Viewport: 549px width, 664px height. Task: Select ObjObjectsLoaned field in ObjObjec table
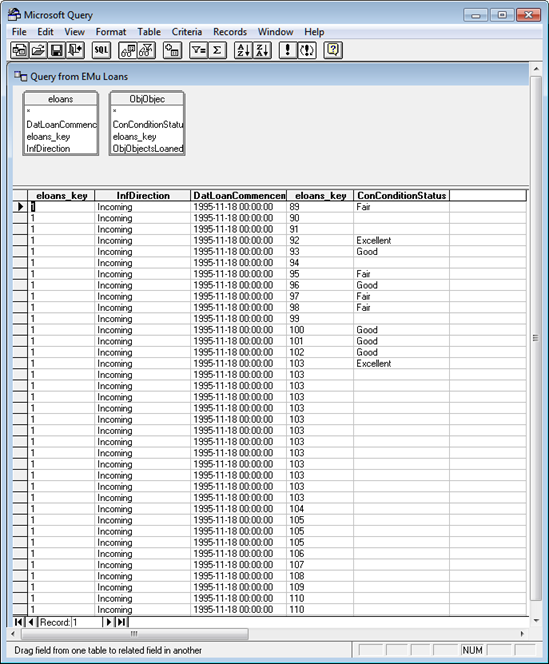pyautogui.click(x=148, y=149)
